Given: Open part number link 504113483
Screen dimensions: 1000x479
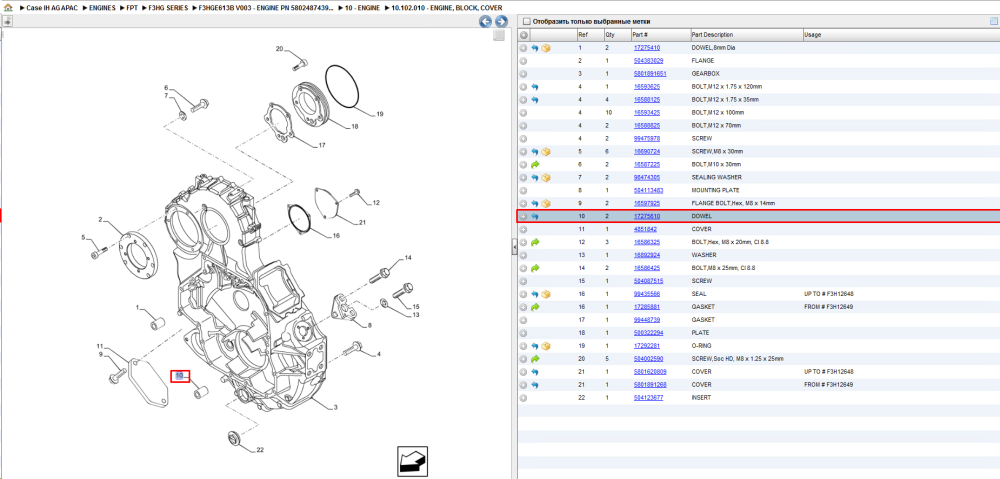Looking at the screenshot, I should click(x=648, y=190).
